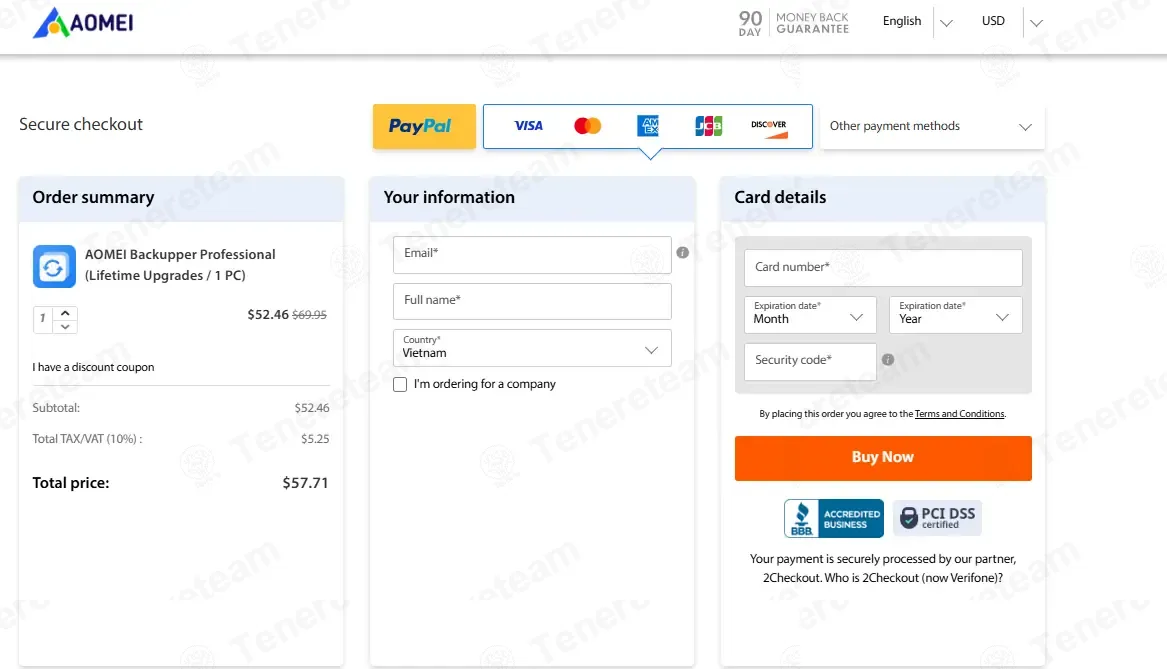Enable "I'm ordering for a company" checkbox
The width and height of the screenshot is (1167, 669).
pyautogui.click(x=400, y=385)
